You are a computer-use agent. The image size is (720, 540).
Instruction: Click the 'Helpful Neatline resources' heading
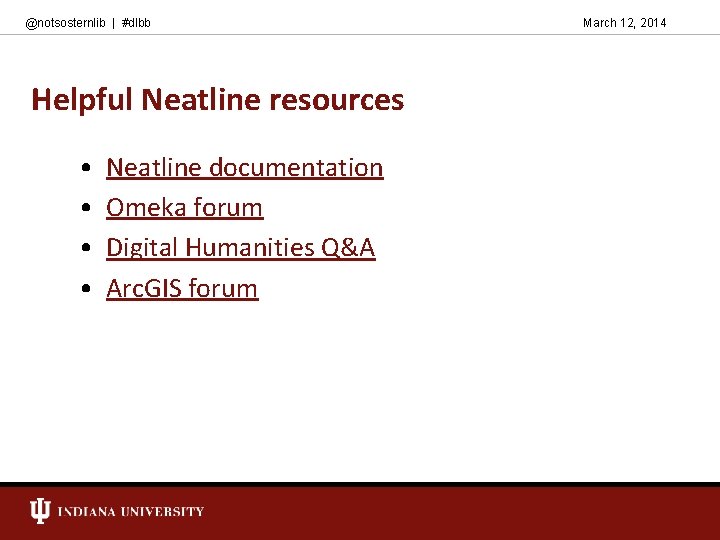218,100
